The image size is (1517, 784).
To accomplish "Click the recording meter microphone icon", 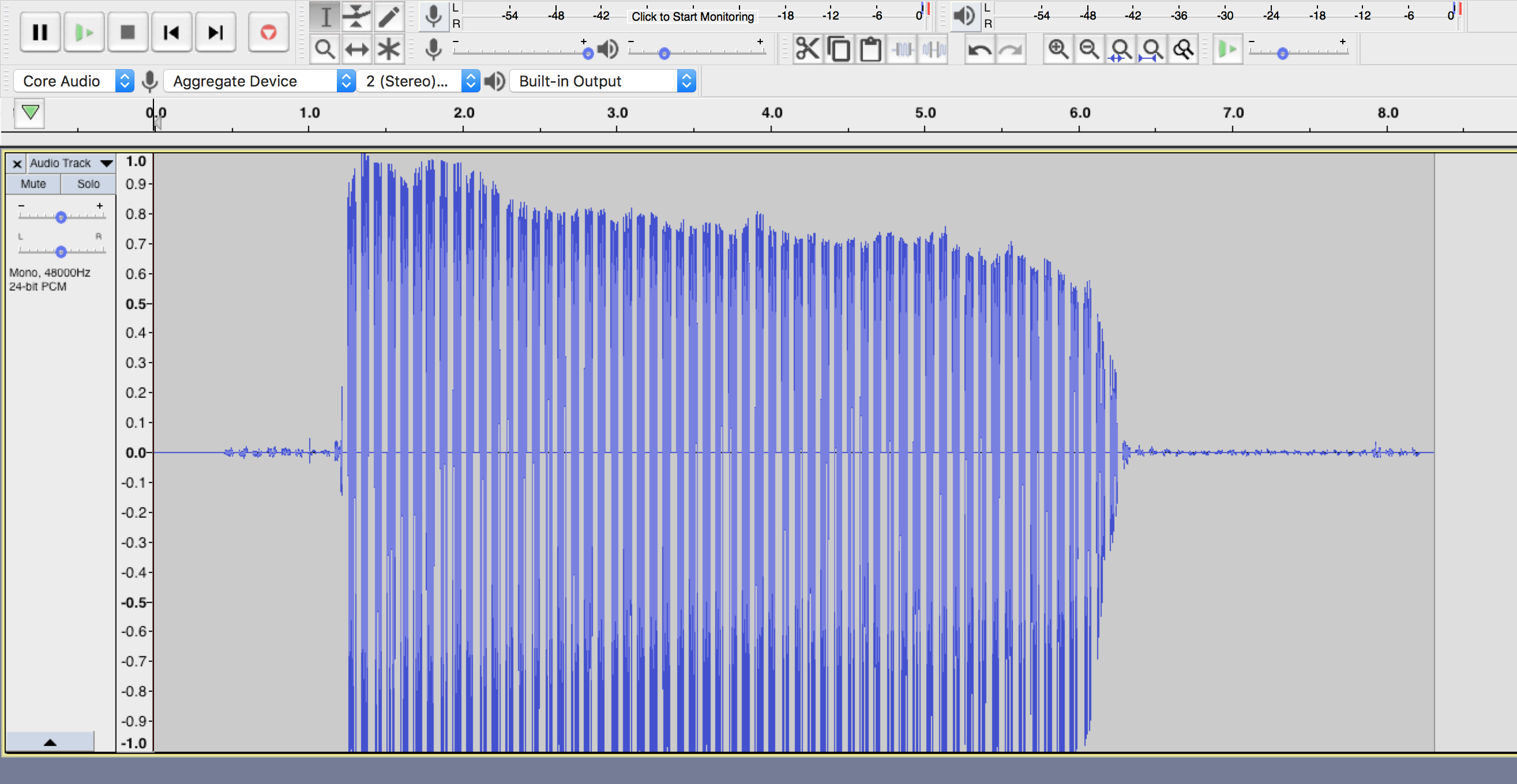I will 434,17.
